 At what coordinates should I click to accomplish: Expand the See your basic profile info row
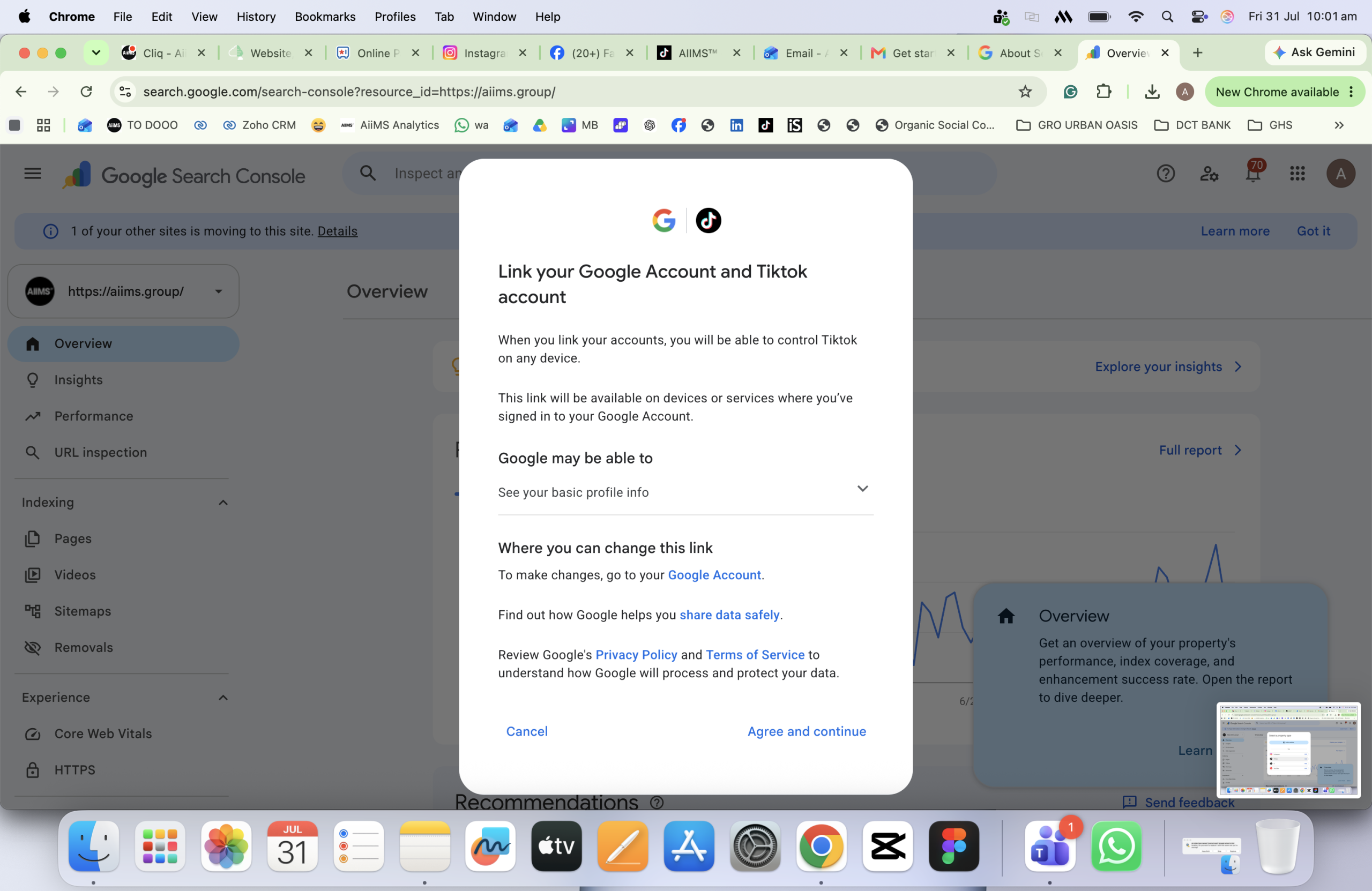tap(685, 492)
